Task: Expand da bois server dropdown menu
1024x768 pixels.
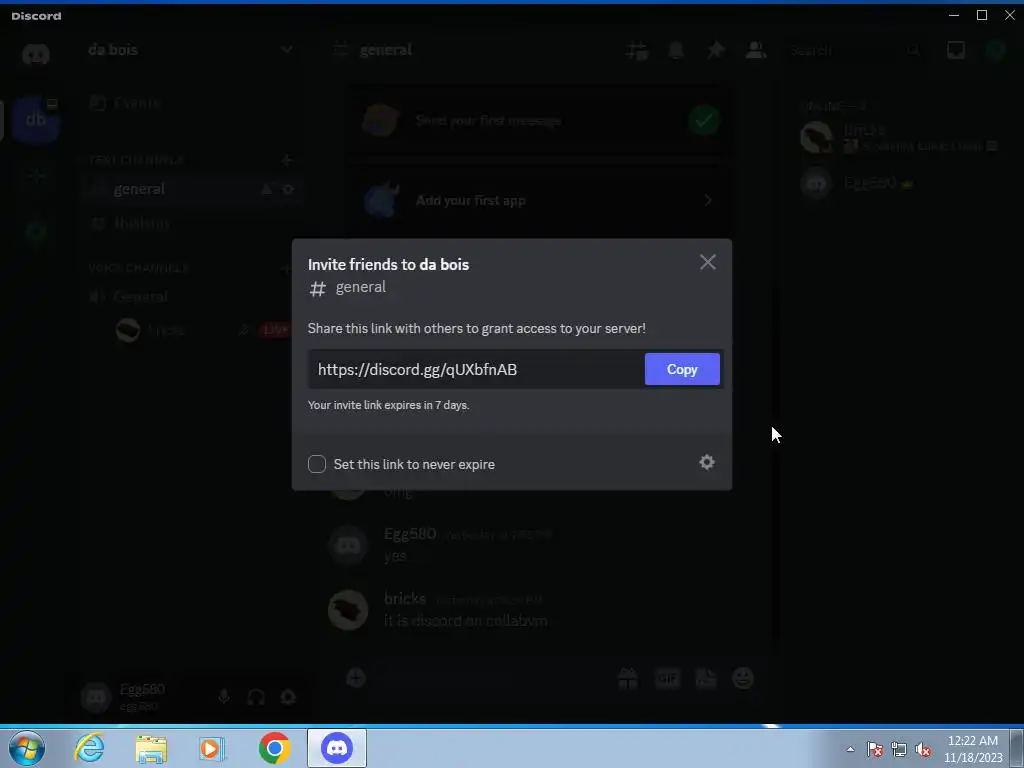Action: coord(286,50)
